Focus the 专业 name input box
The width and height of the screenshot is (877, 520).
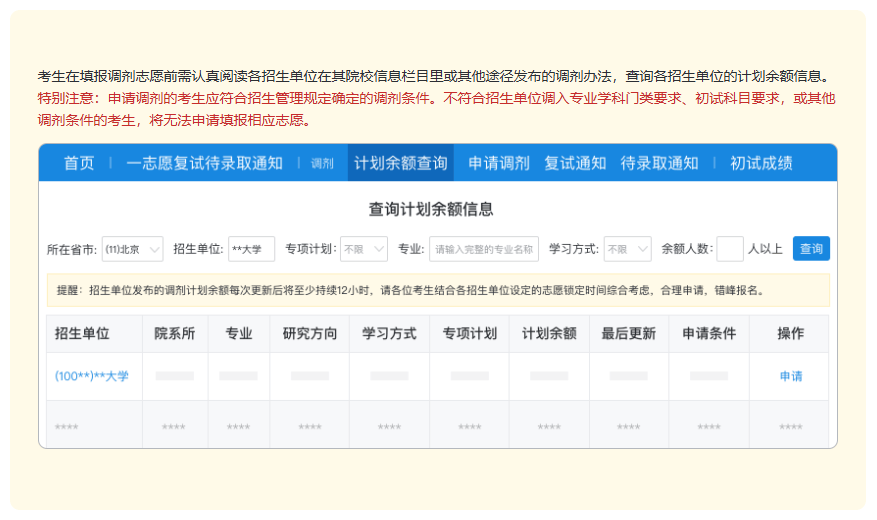[x=484, y=249]
